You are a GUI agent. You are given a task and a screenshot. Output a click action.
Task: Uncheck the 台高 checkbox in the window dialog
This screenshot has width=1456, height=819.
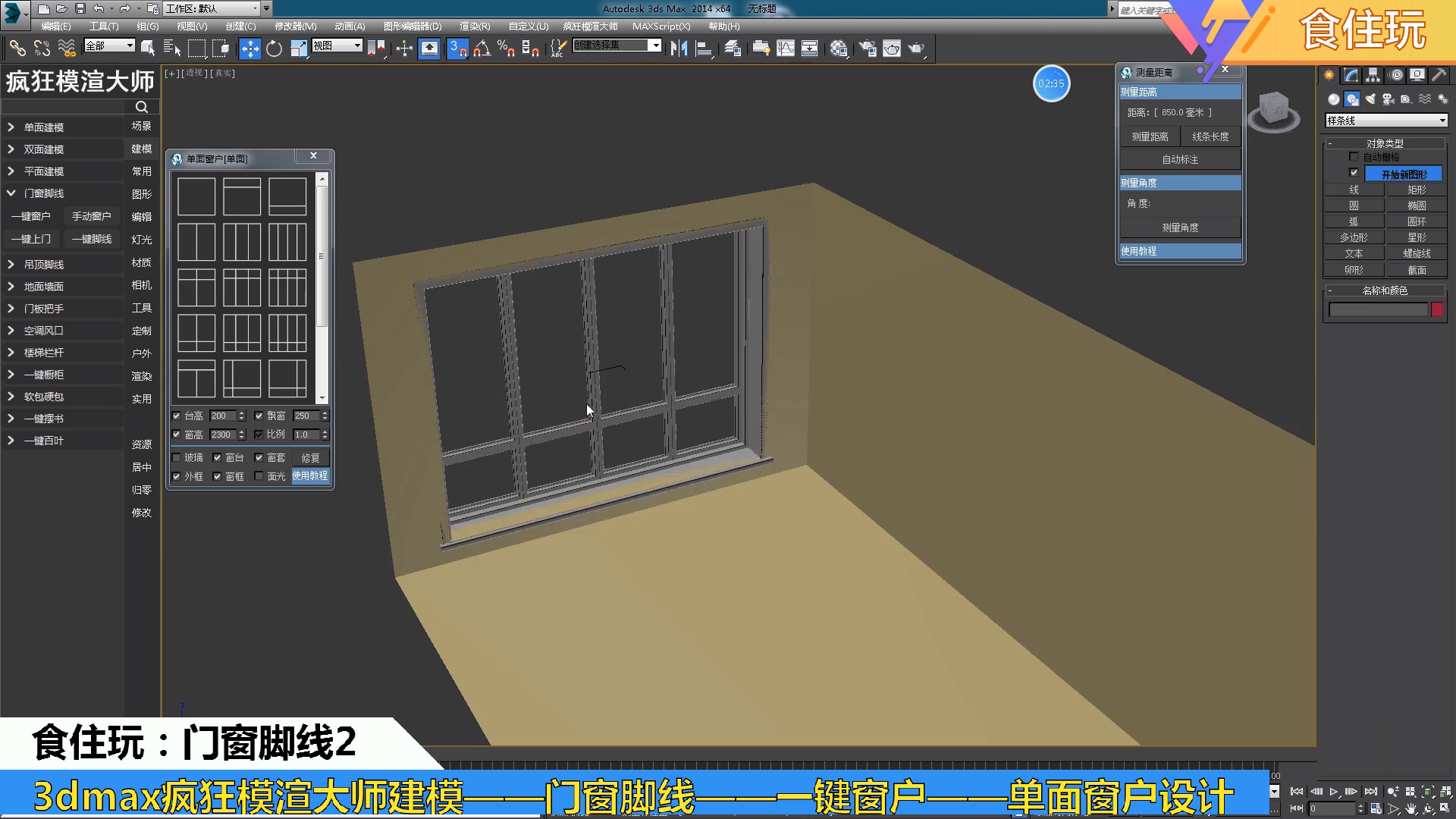point(176,416)
